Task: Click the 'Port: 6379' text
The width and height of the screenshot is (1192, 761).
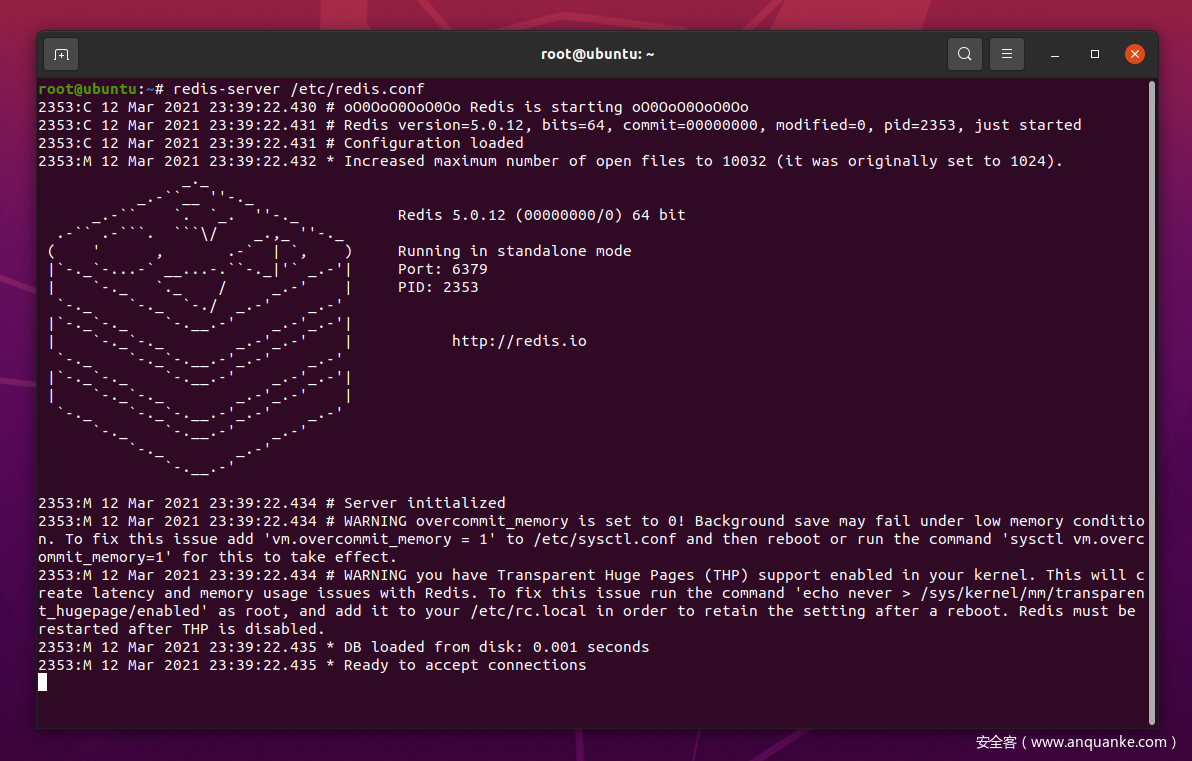Action: click(x=442, y=269)
